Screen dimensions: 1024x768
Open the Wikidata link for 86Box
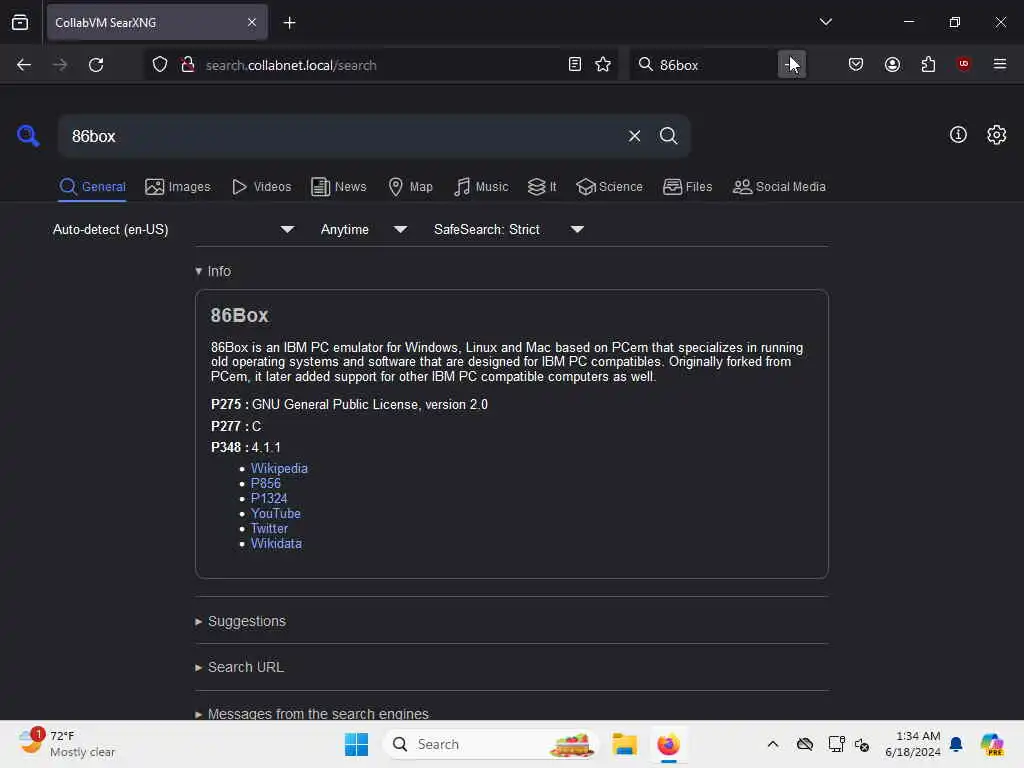[276, 543]
